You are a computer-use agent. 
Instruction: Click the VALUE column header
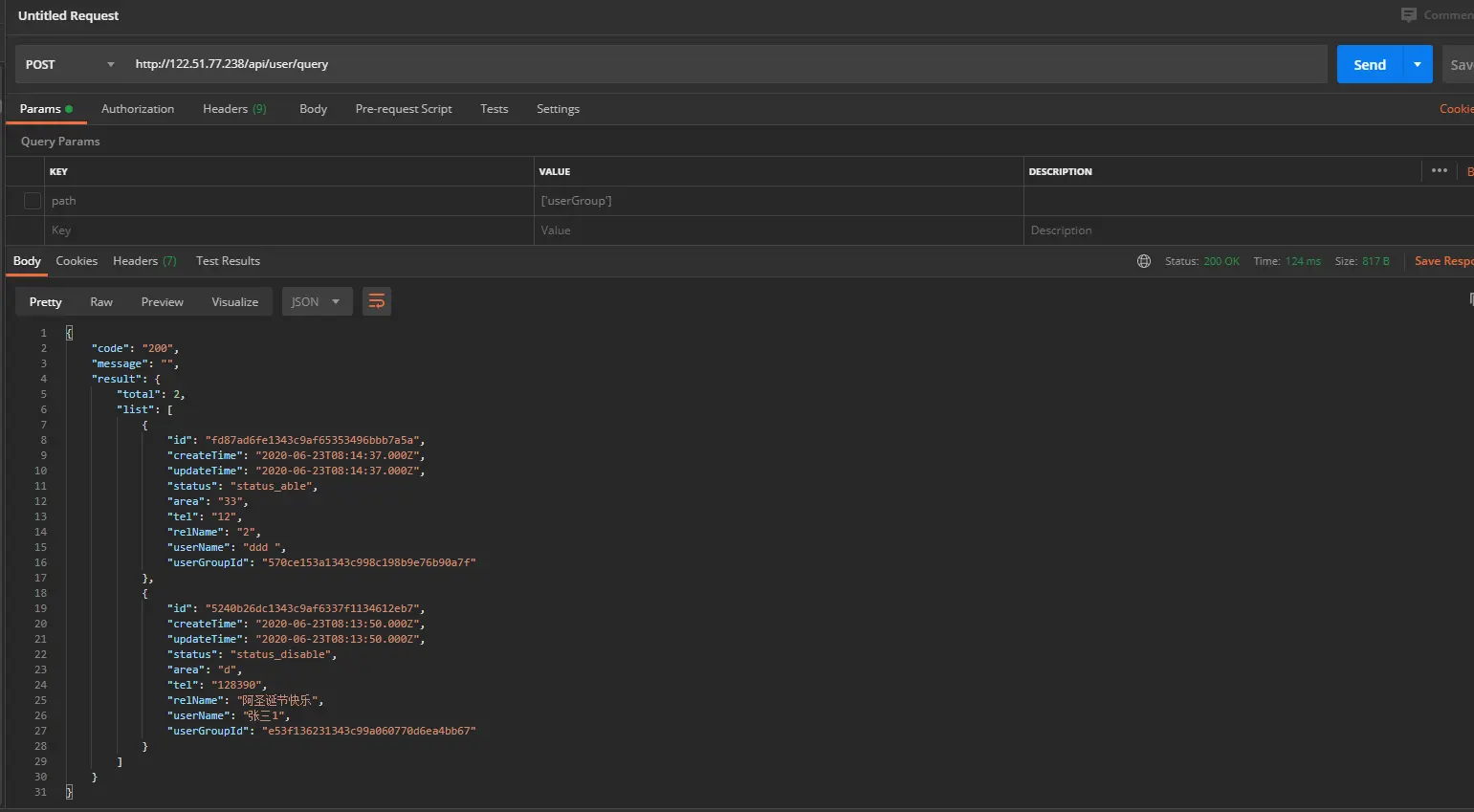coord(555,172)
